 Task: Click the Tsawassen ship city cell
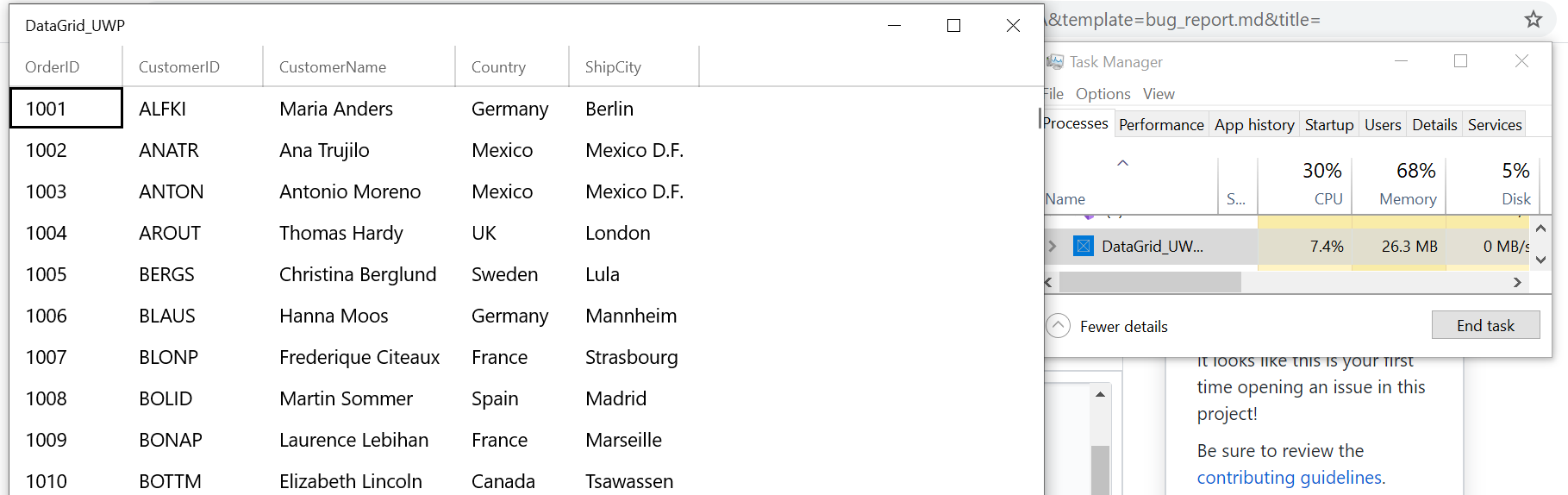click(634, 480)
